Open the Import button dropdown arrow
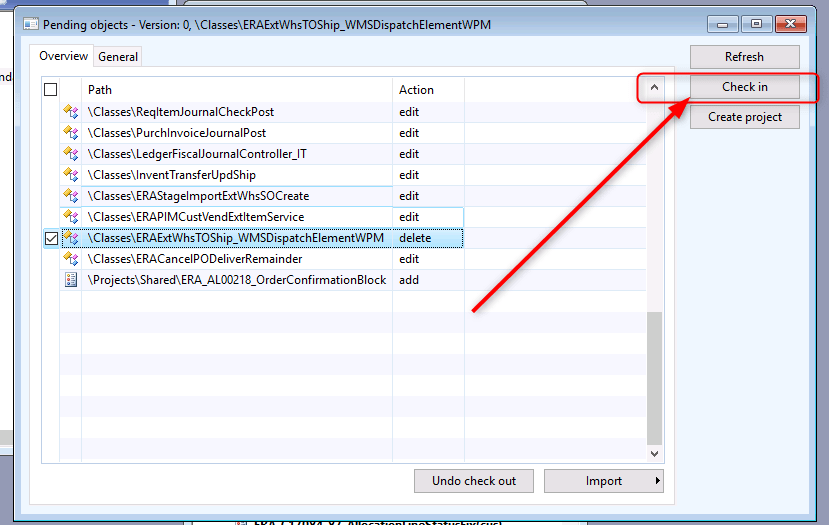Viewport: 829px width, 525px height. pos(657,481)
